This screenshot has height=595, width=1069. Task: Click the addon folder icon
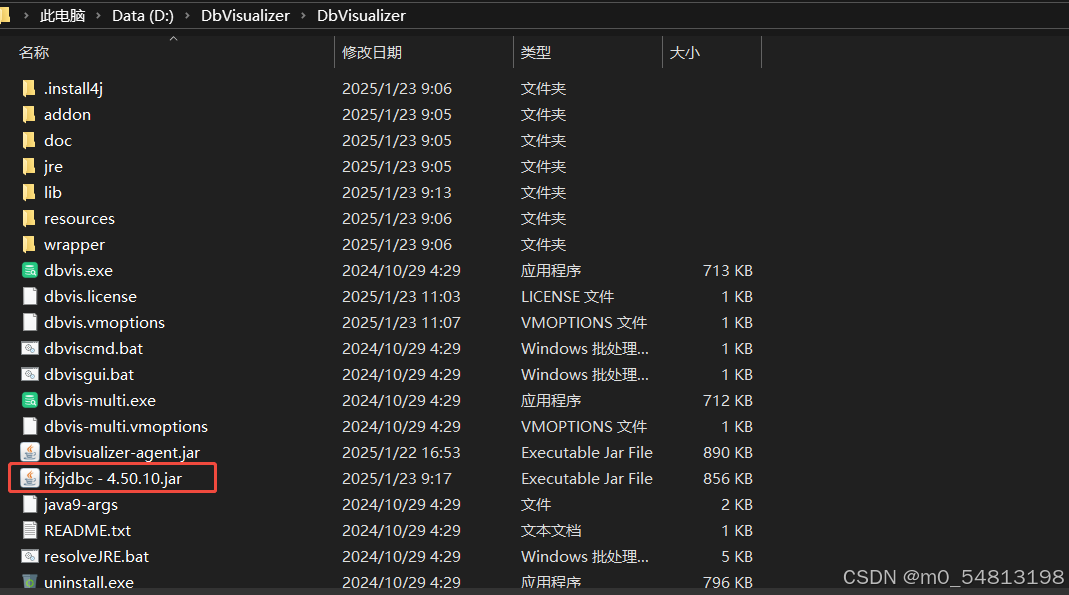click(29, 114)
